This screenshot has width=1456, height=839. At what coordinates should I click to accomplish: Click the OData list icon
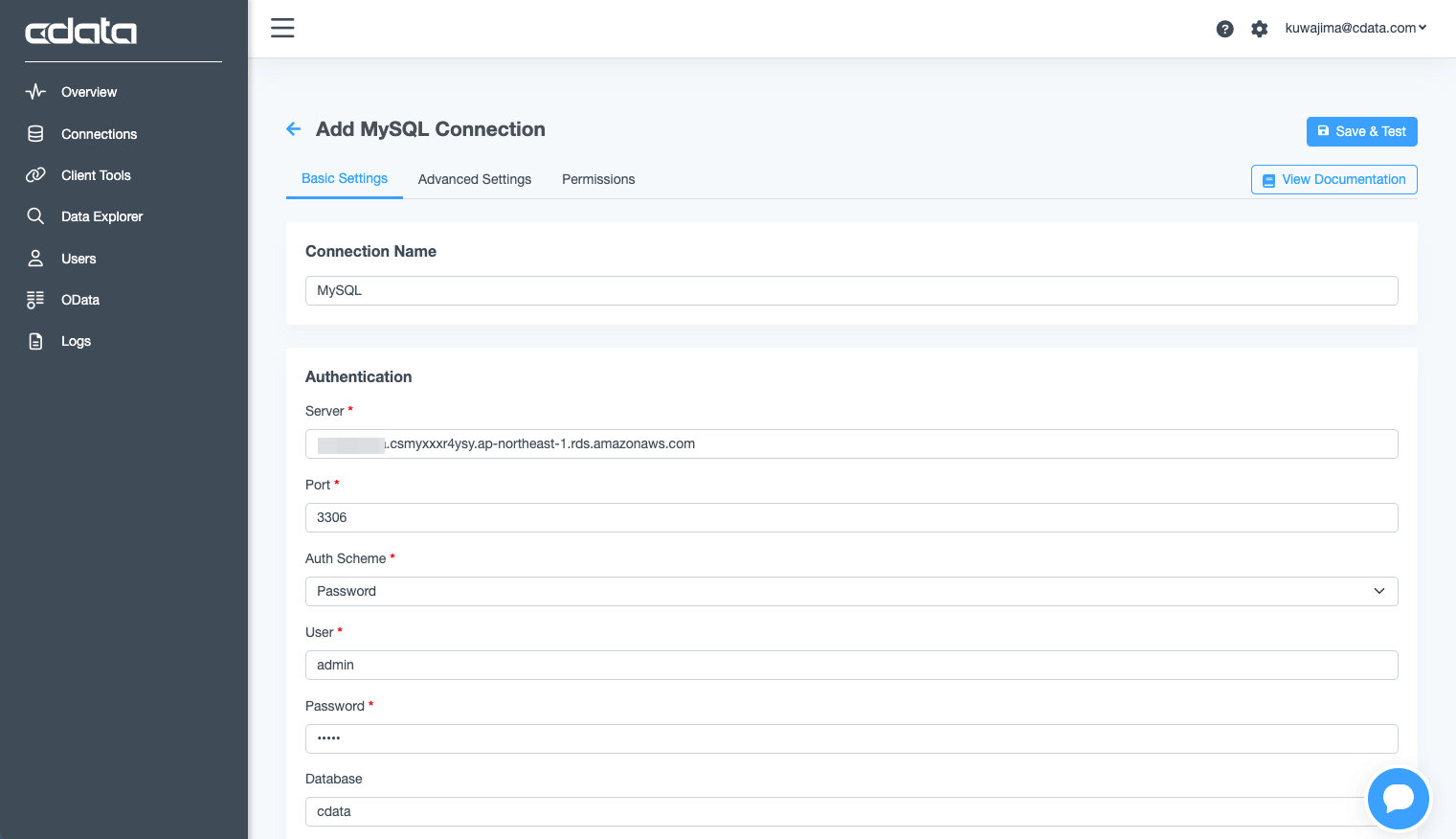[x=35, y=300]
